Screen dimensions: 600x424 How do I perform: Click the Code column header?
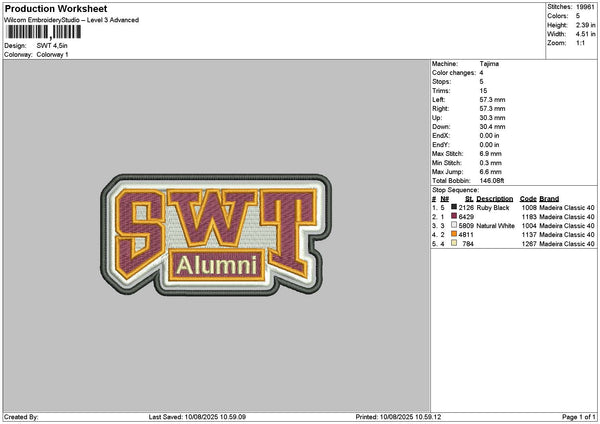pos(528,199)
